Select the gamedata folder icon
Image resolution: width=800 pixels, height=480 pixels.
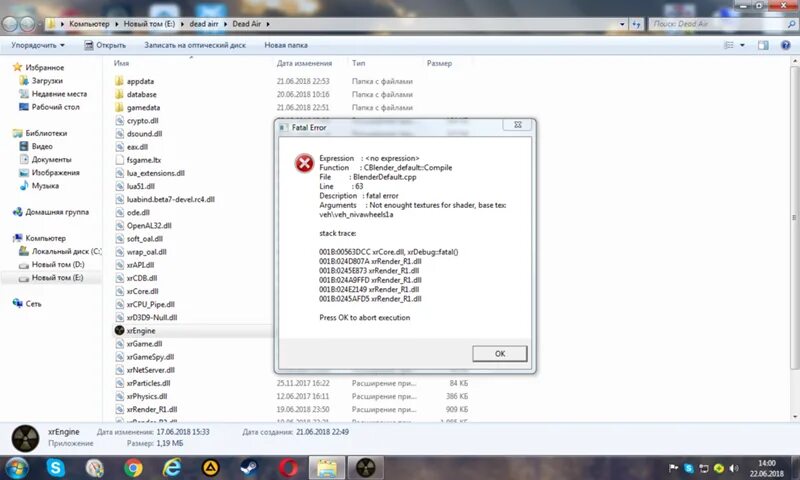pos(119,108)
